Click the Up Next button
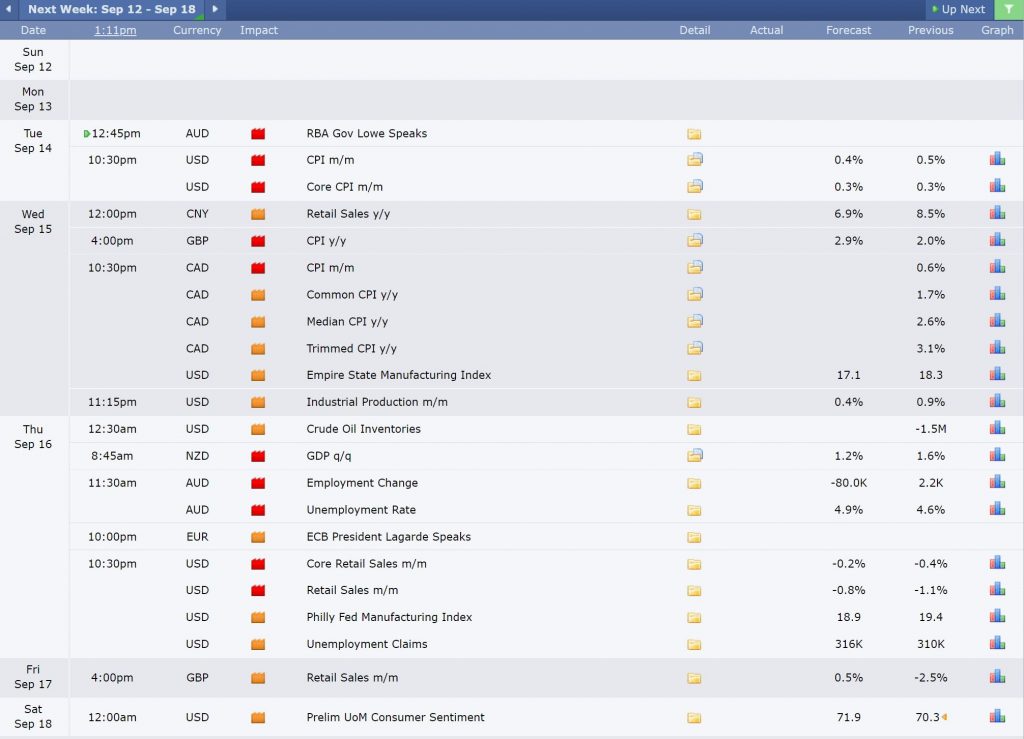1024x739 pixels. coord(958,9)
